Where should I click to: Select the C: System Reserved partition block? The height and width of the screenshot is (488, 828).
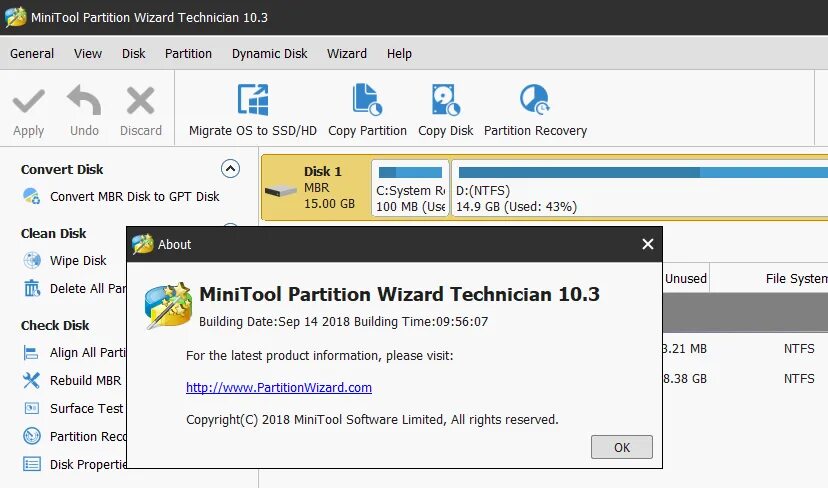[410, 188]
